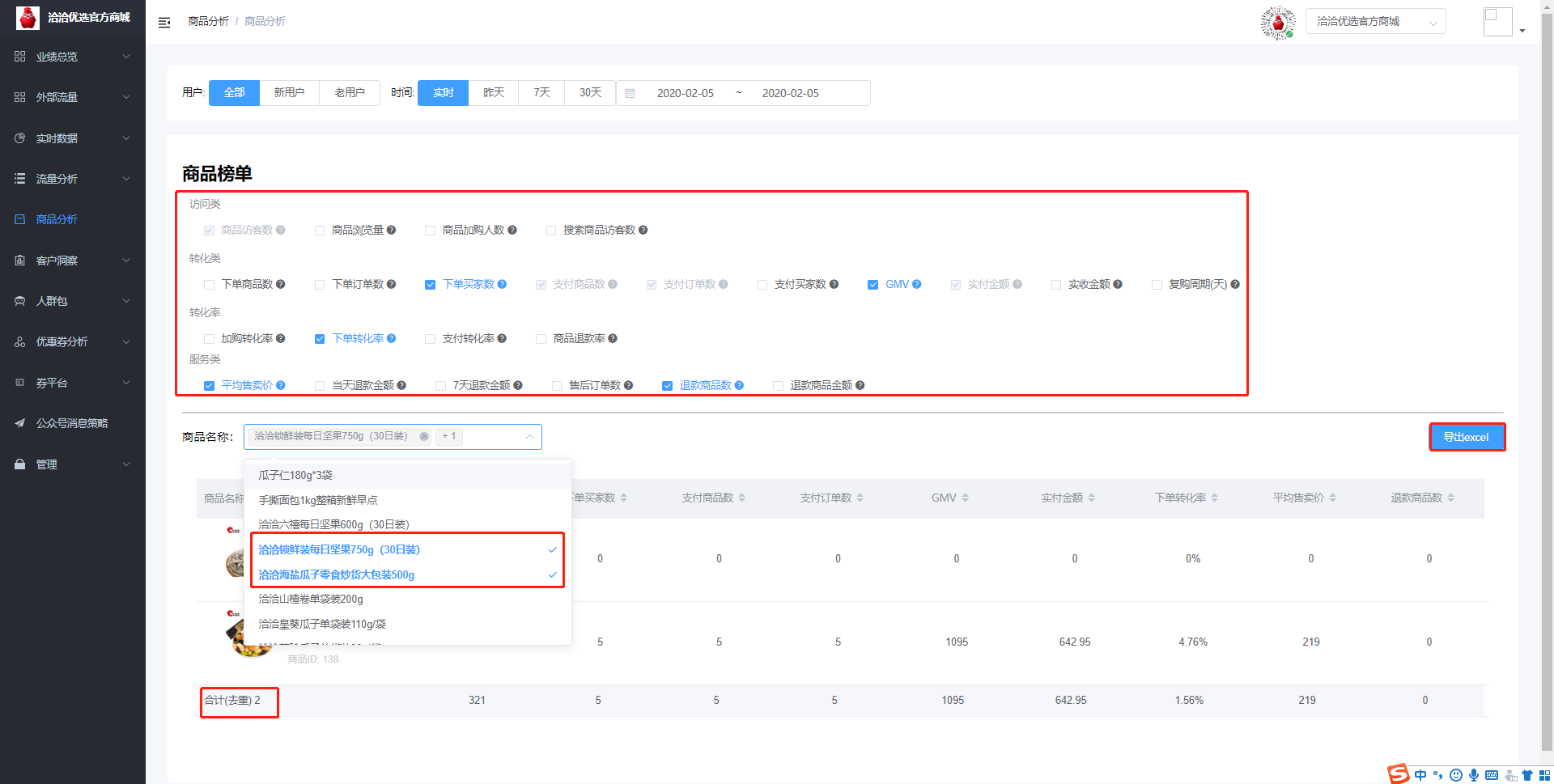Switch to the 新用户 user tab
This screenshot has height=784, width=1554.
click(x=289, y=93)
